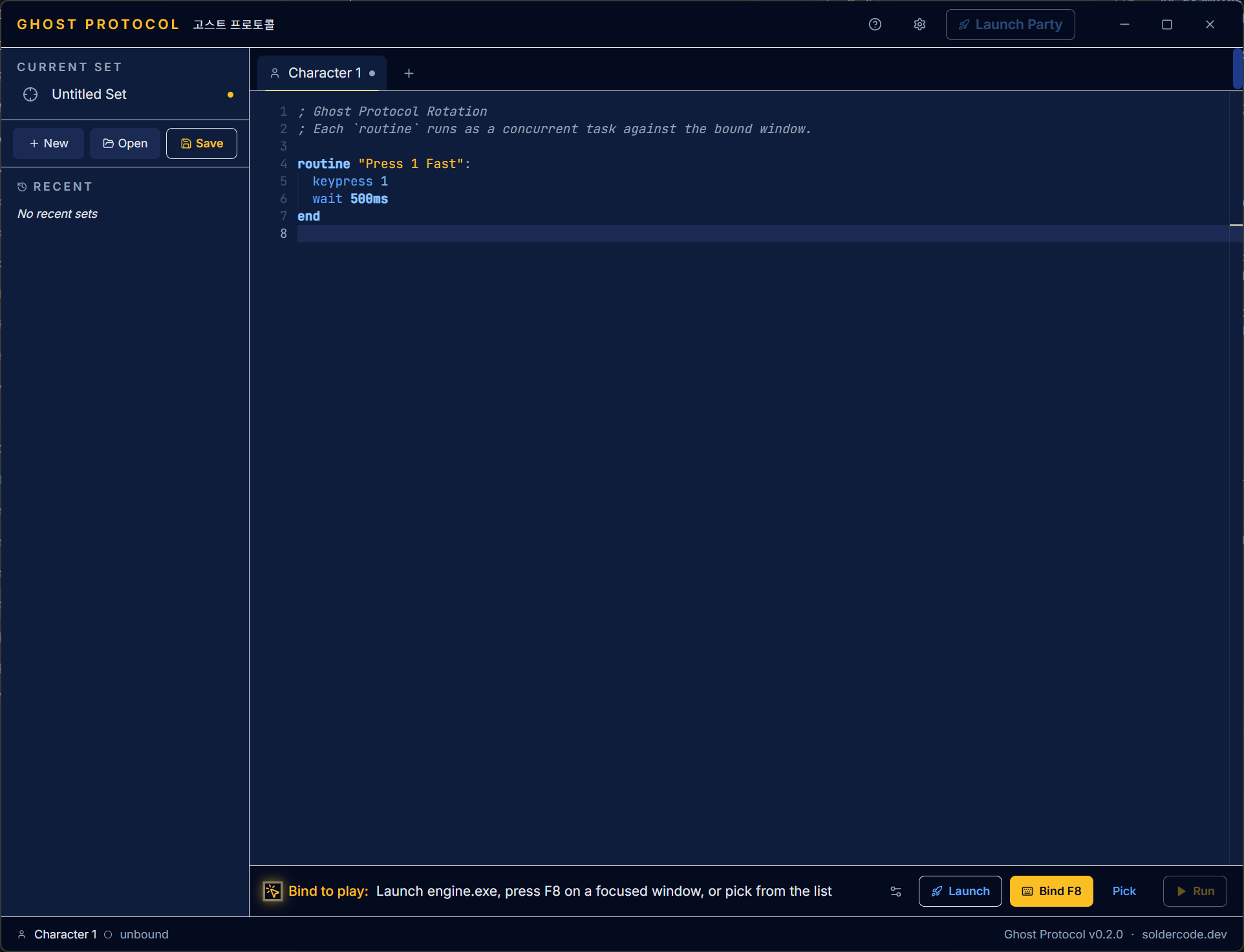
Task: Click the character icon in the status bar
Action: click(x=22, y=934)
